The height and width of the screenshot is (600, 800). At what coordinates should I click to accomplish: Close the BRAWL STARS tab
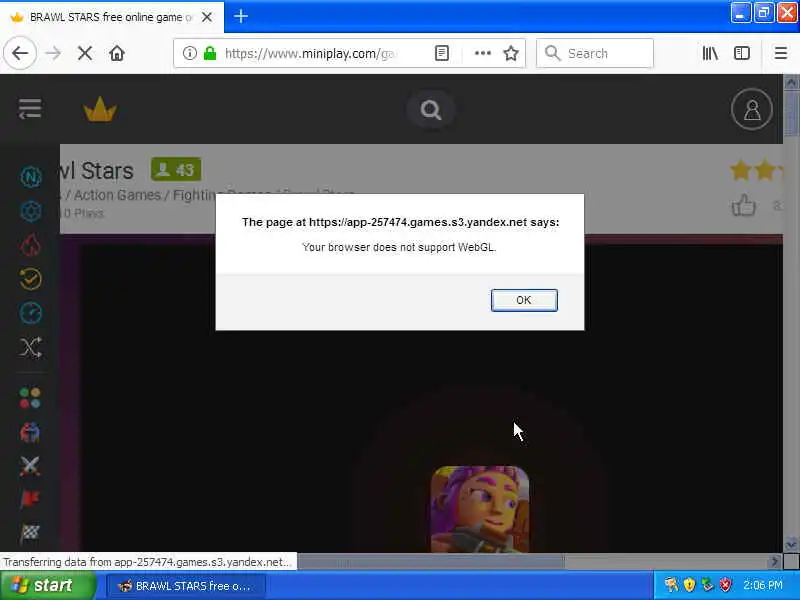tap(207, 17)
